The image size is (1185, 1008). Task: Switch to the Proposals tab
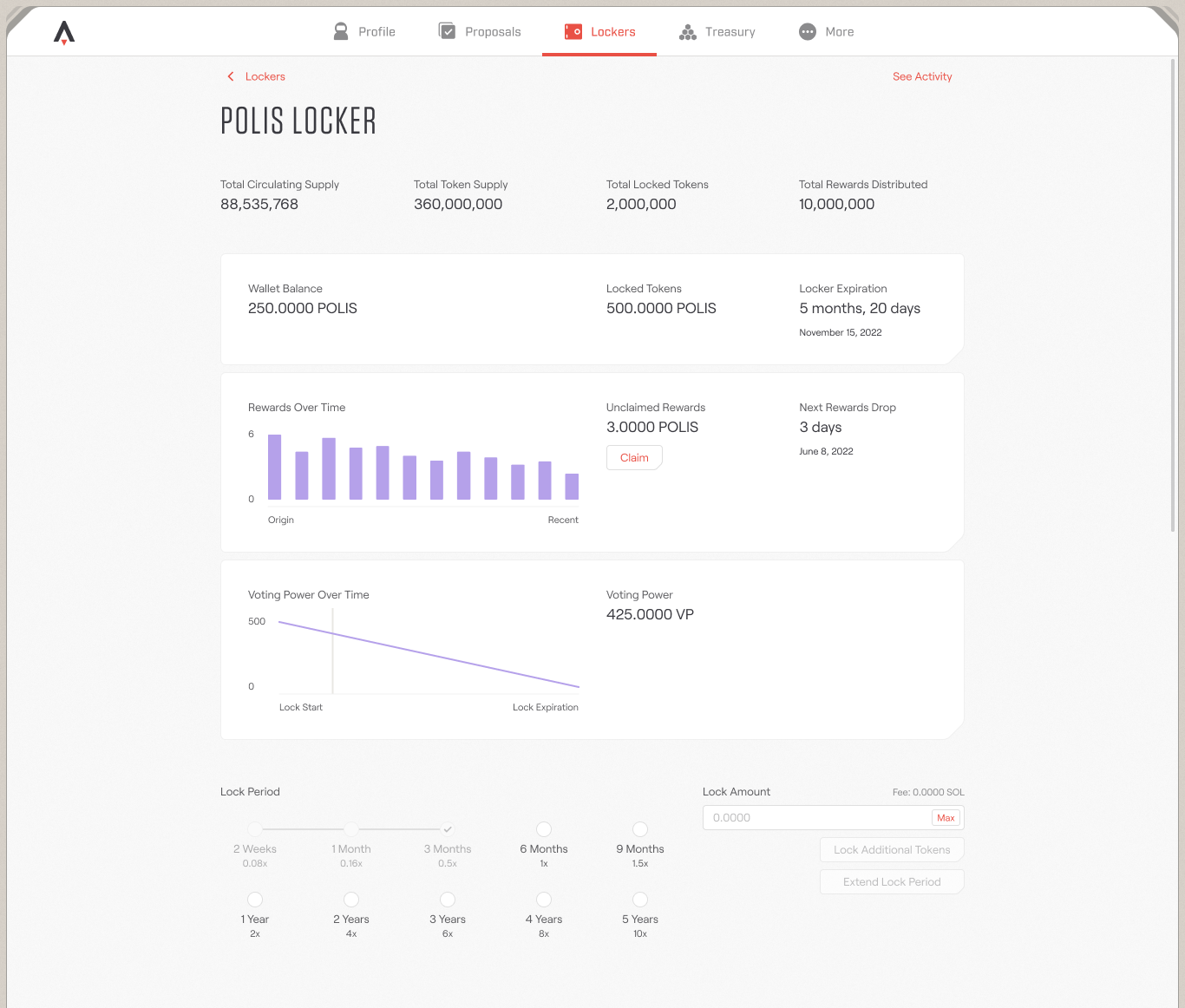[480, 31]
